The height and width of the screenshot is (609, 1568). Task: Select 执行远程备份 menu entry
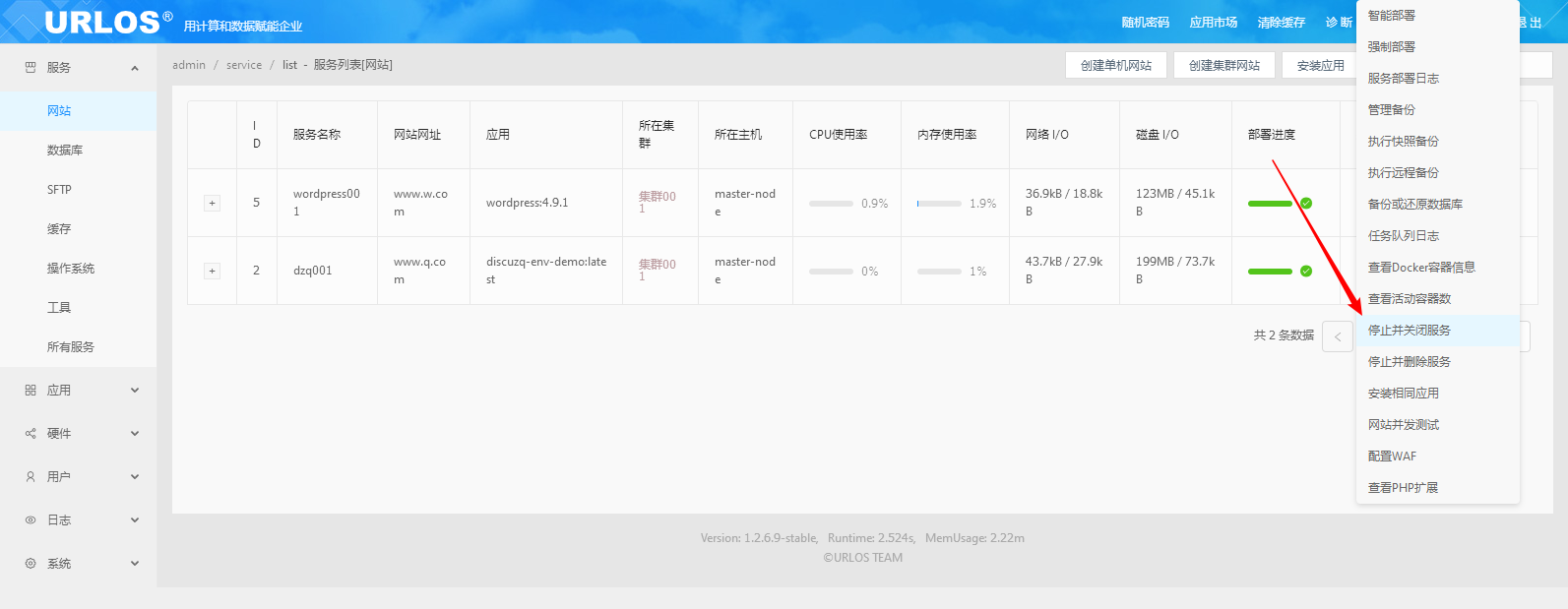(x=1438, y=173)
